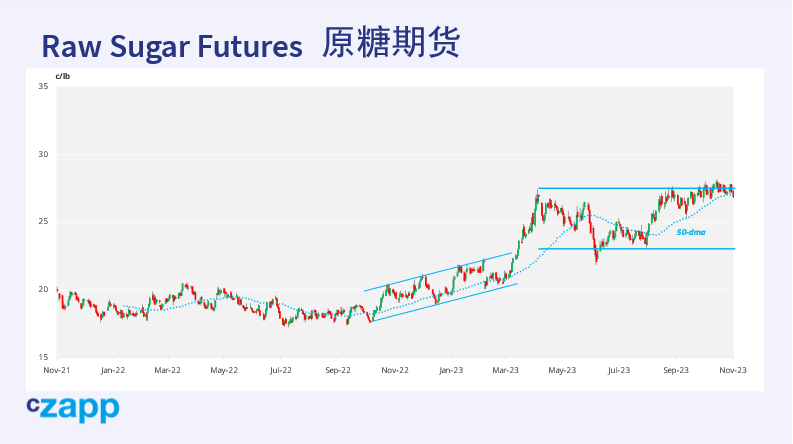Click the upper rising channel trendline

point(440,272)
